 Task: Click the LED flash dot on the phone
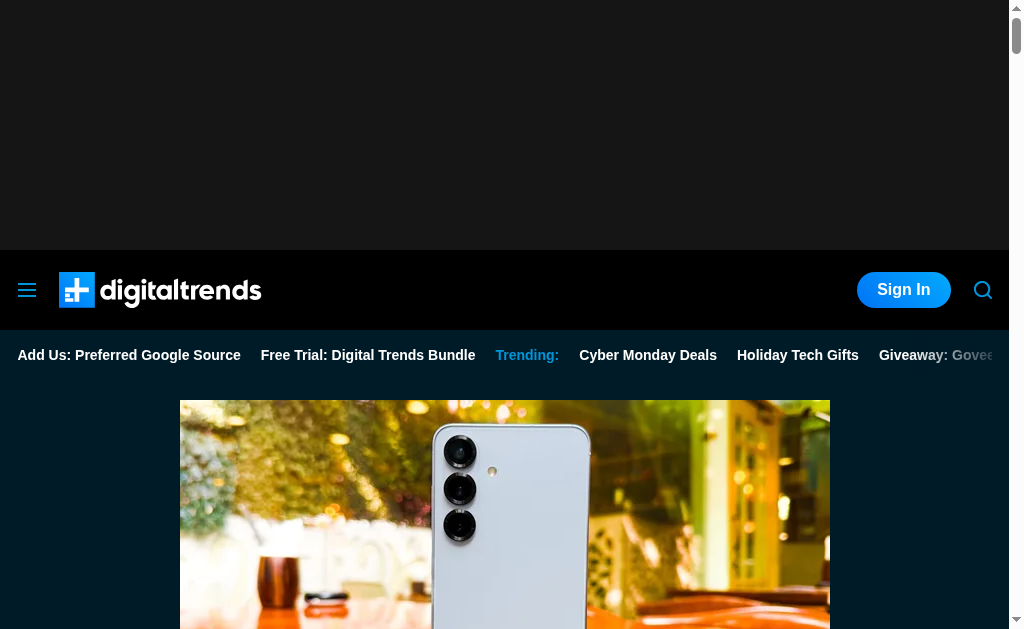[x=492, y=471]
